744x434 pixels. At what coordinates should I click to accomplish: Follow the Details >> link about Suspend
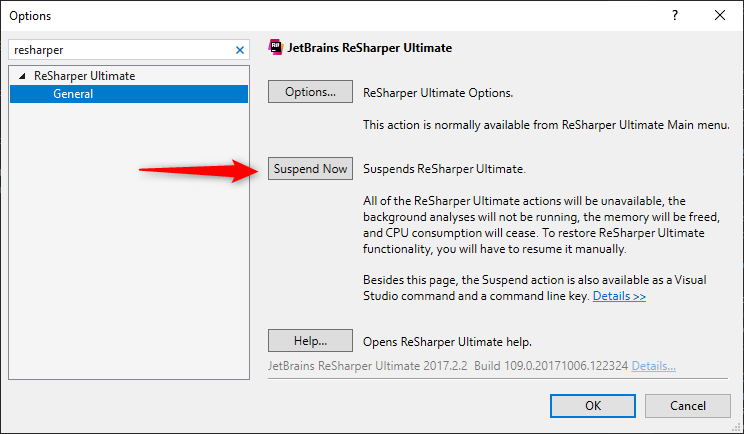click(x=619, y=296)
